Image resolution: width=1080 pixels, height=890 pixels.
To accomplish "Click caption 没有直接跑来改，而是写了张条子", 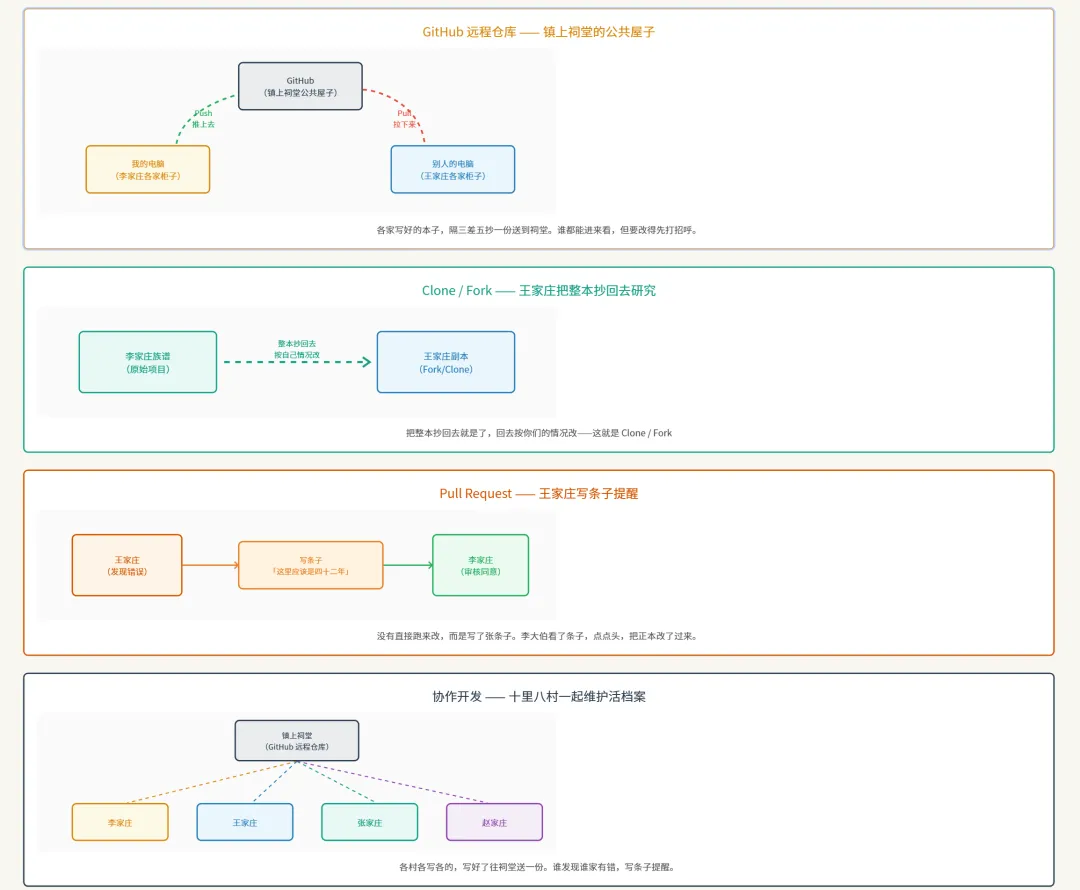I will click(539, 636).
